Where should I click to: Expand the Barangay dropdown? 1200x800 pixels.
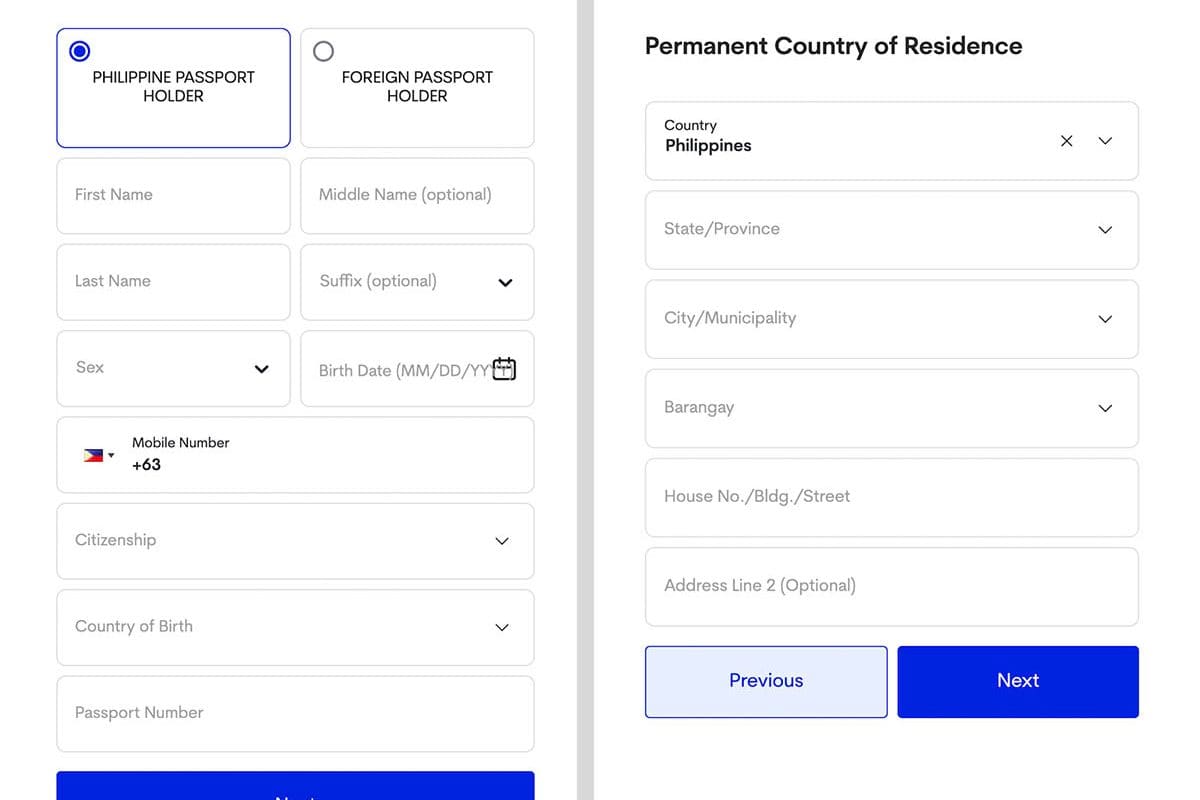1105,408
